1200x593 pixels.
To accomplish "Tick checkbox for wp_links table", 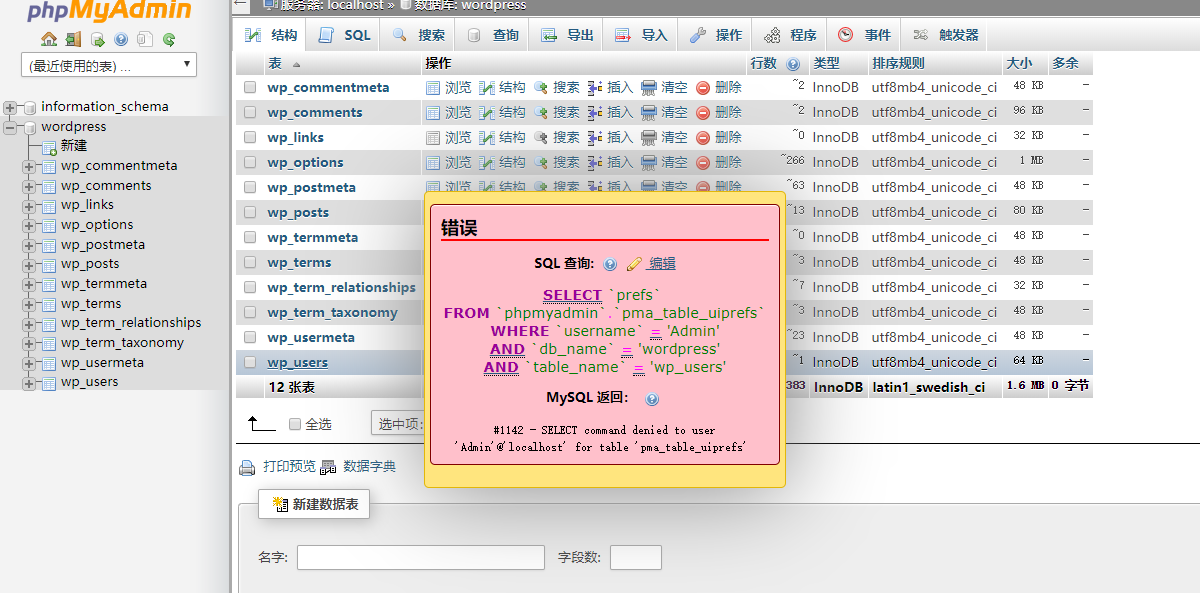I will click(250, 137).
